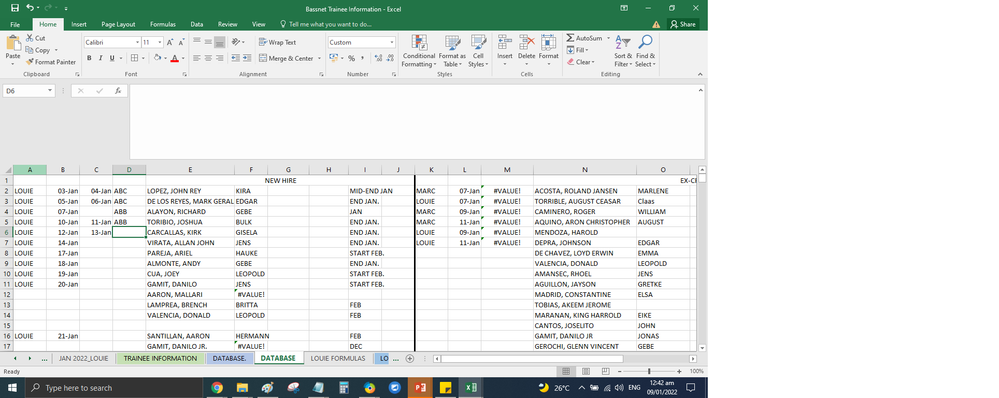Open the number format Custom dropdown

coord(392,42)
